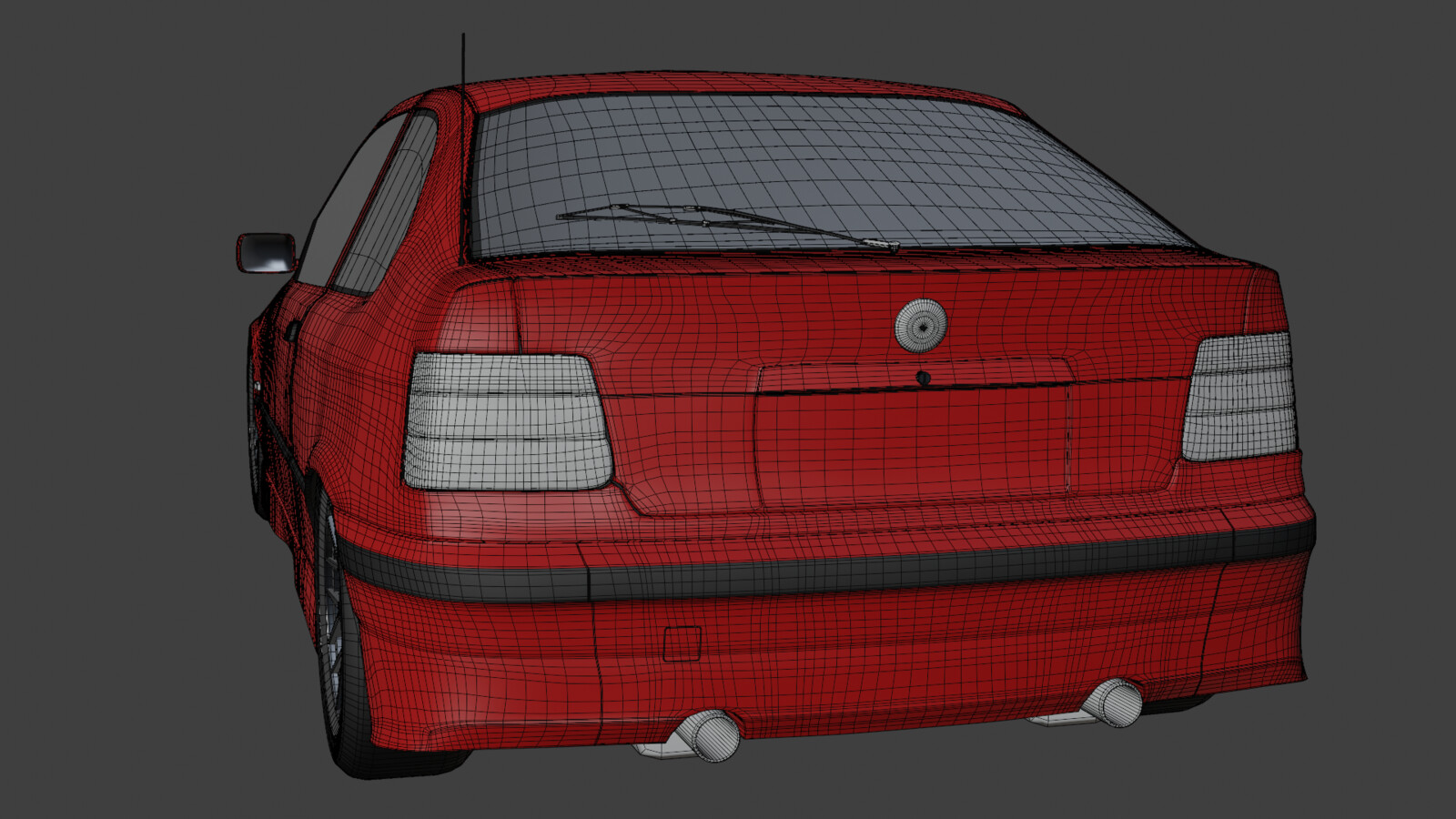
Task: Click the trunk lock keyhole
Action: (x=923, y=377)
